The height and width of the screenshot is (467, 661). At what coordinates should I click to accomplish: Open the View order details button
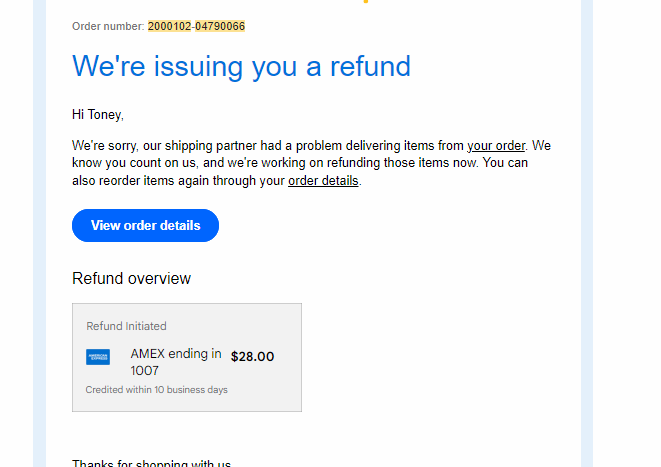pos(145,225)
